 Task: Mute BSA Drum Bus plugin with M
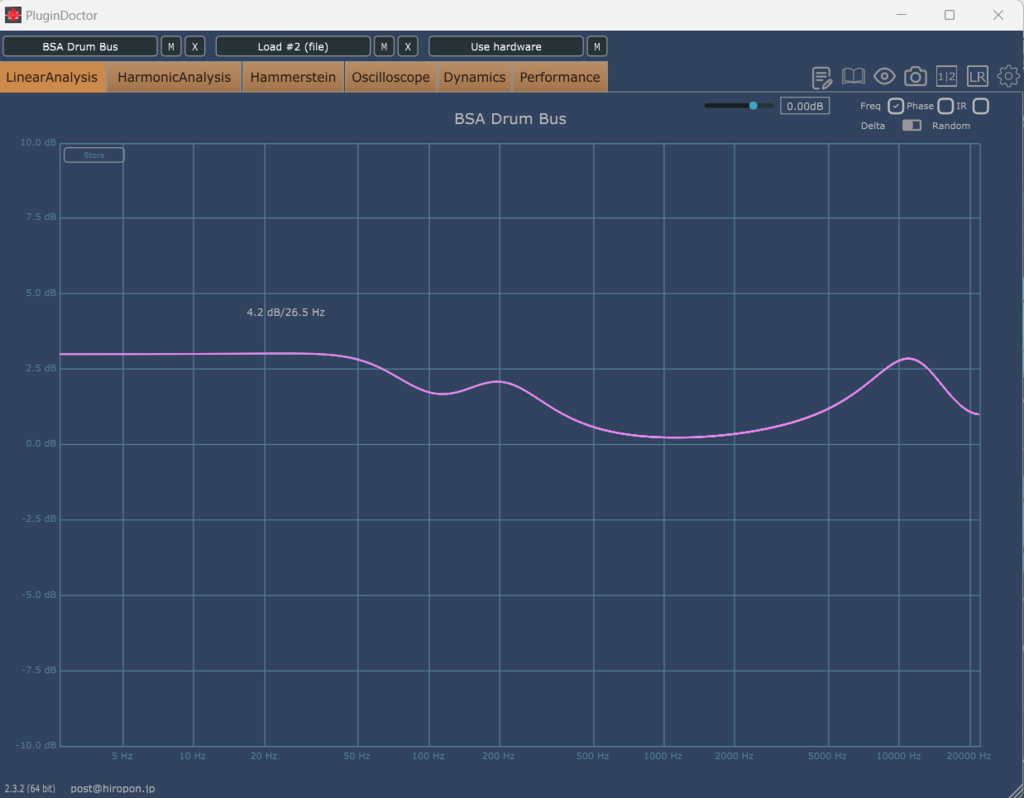[171, 46]
